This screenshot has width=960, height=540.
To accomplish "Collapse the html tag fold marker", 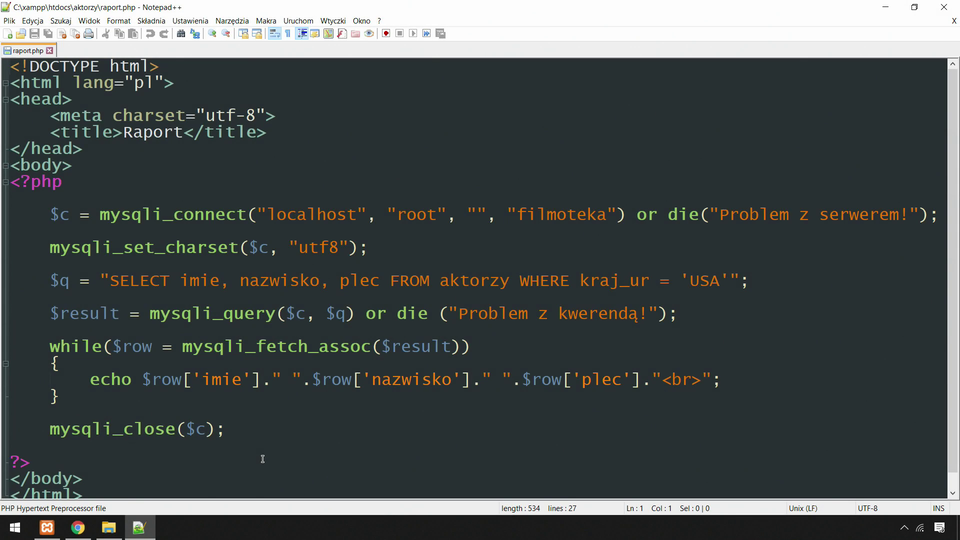I will (6, 84).
